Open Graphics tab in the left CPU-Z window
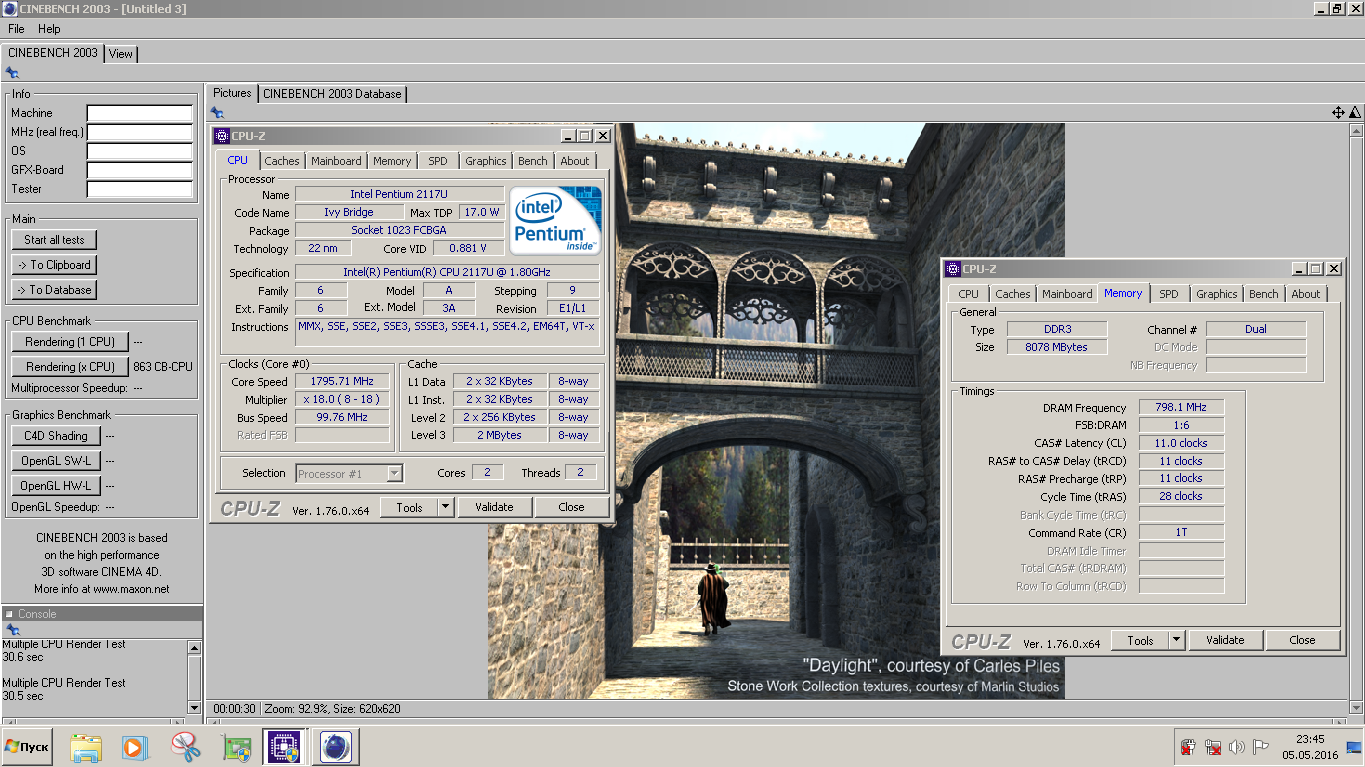The image size is (1365, 767). (486, 161)
